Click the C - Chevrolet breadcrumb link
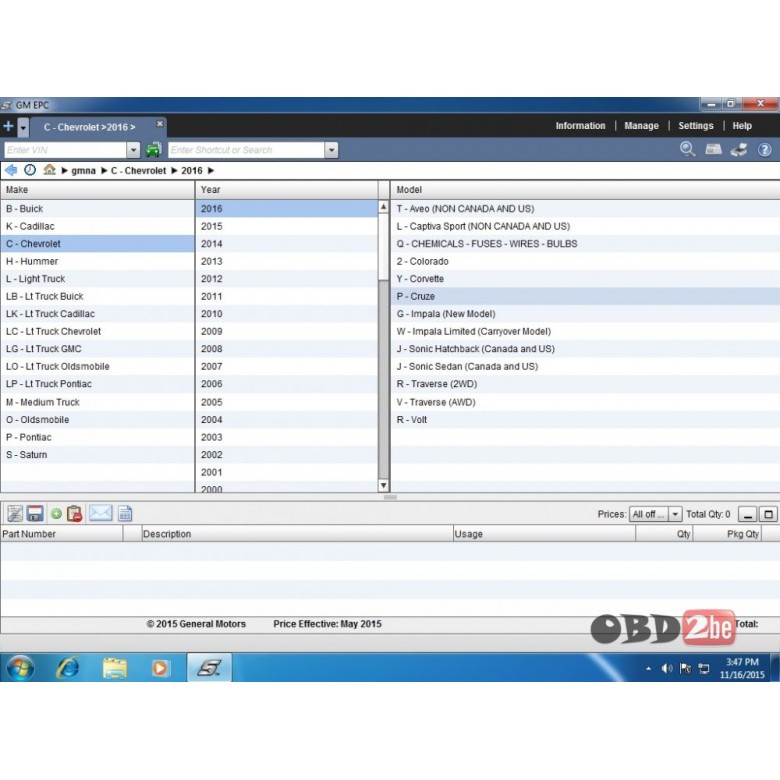The image size is (780, 780). (x=138, y=171)
